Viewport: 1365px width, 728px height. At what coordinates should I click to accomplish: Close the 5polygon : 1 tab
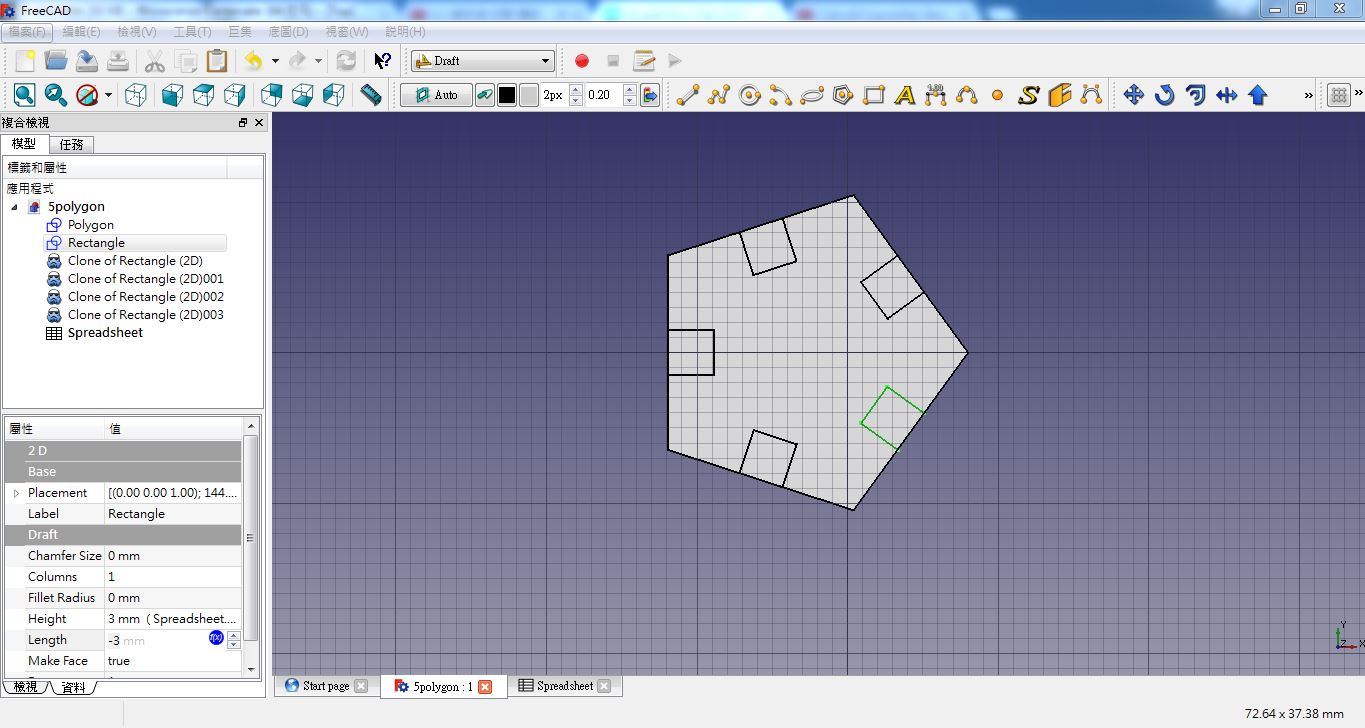click(x=485, y=687)
